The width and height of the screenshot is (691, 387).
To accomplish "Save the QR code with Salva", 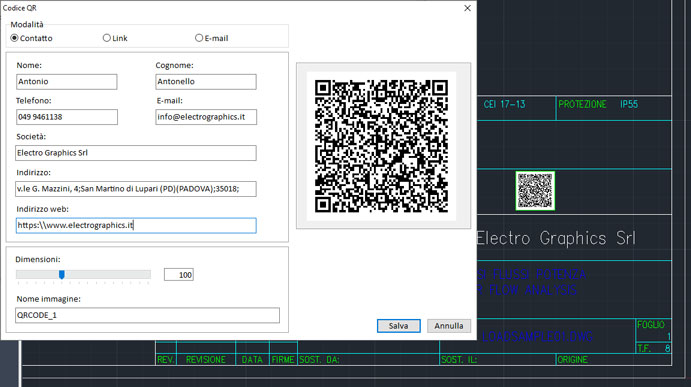I will point(398,326).
